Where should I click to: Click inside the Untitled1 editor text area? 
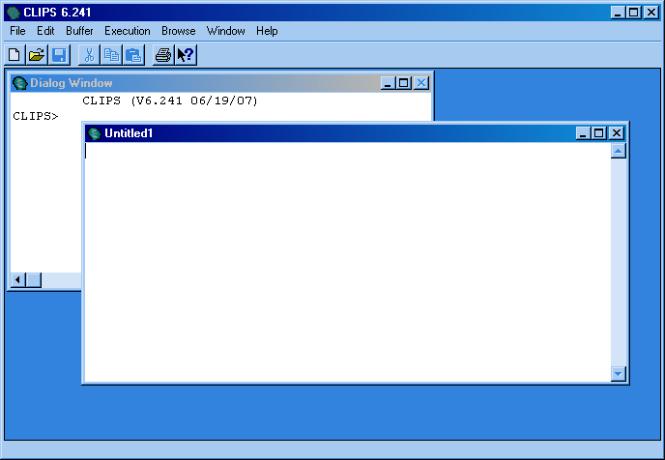[x=348, y=262]
